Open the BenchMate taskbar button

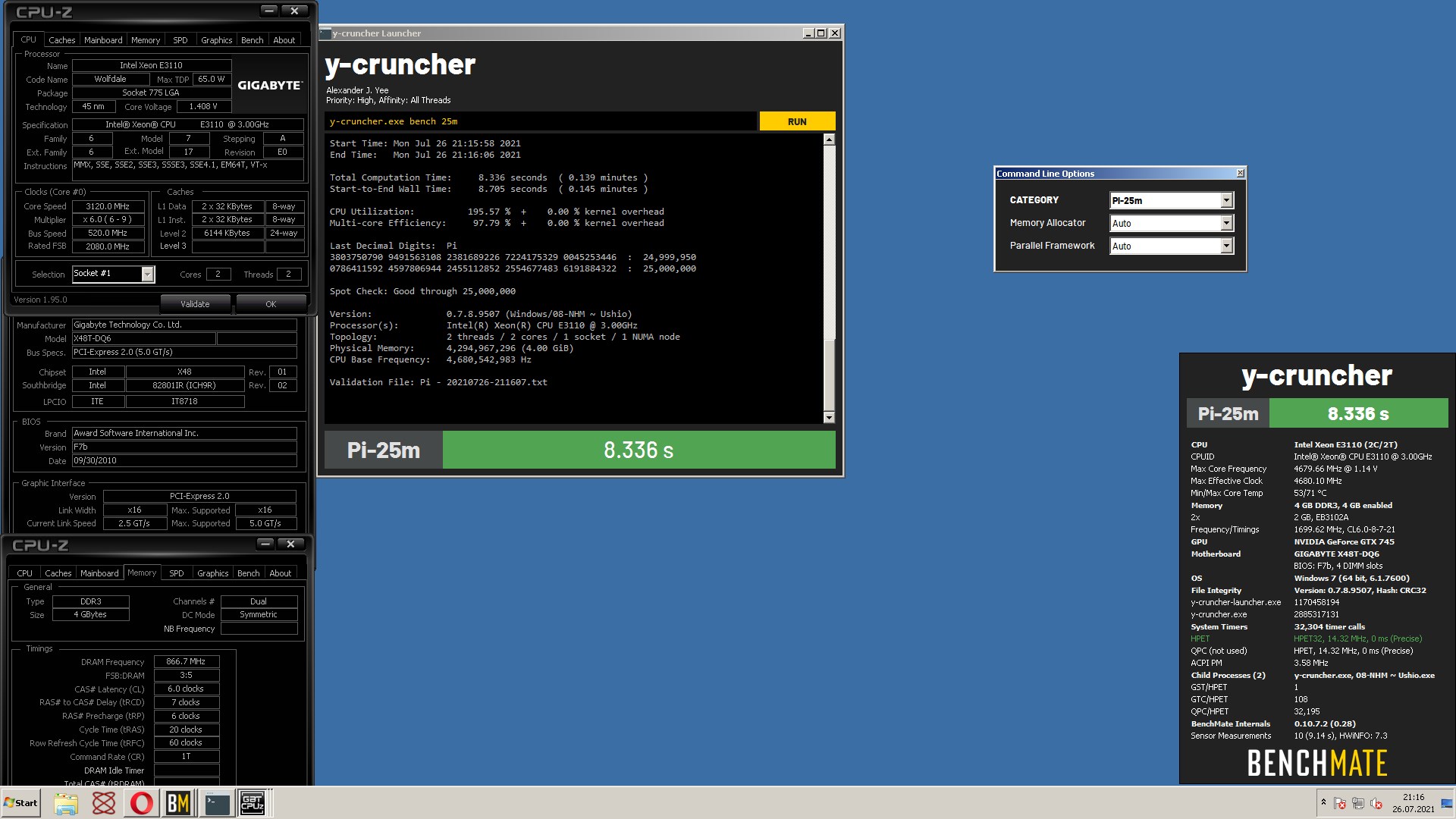click(178, 803)
